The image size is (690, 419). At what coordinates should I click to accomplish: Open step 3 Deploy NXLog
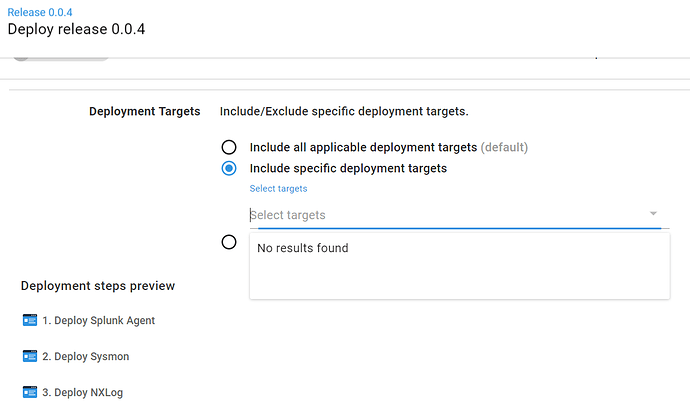(x=83, y=392)
